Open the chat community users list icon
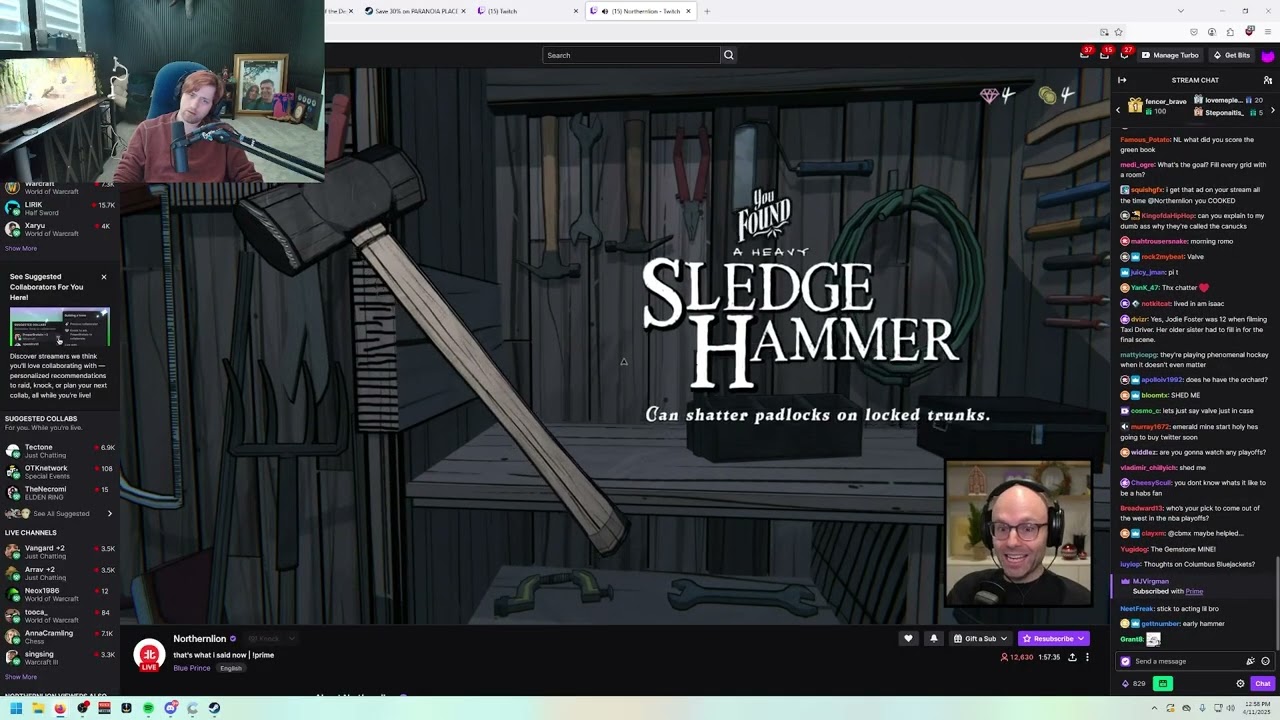Viewport: 1280px width, 720px height. pos(1267,80)
